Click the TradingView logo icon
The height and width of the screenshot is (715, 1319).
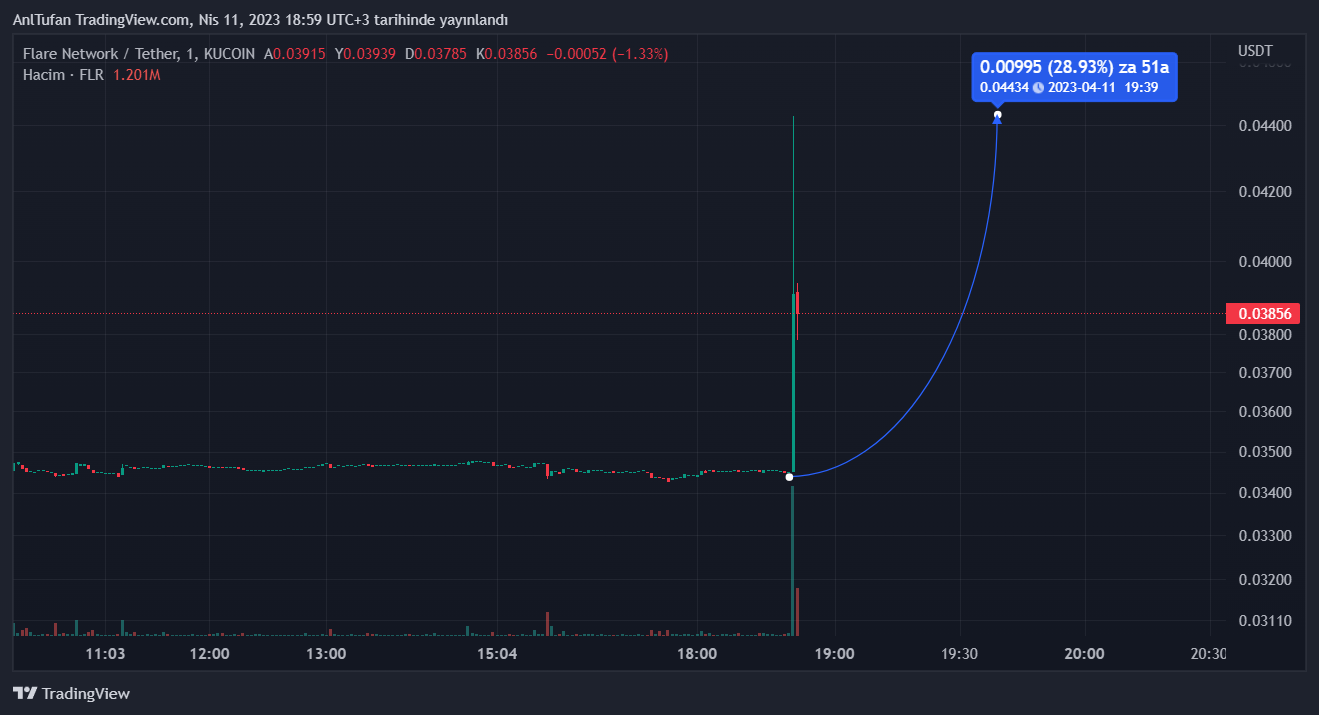coord(25,693)
